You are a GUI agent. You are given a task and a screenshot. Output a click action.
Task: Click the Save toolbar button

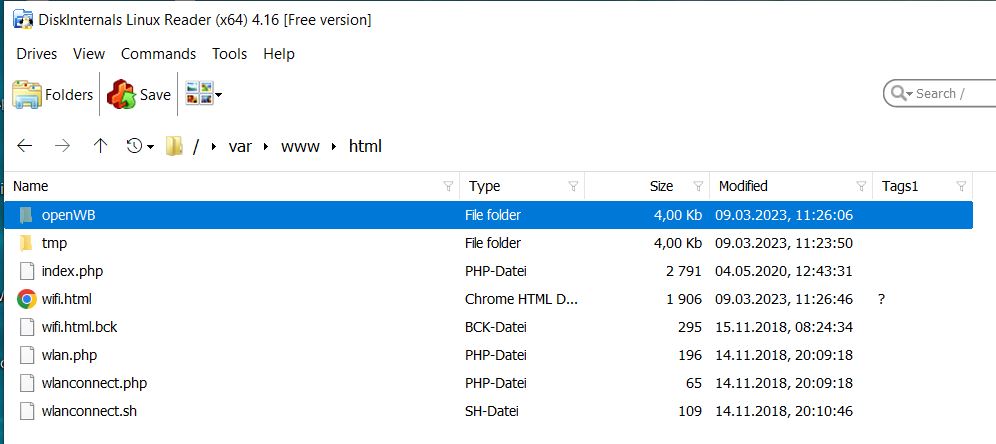139,95
